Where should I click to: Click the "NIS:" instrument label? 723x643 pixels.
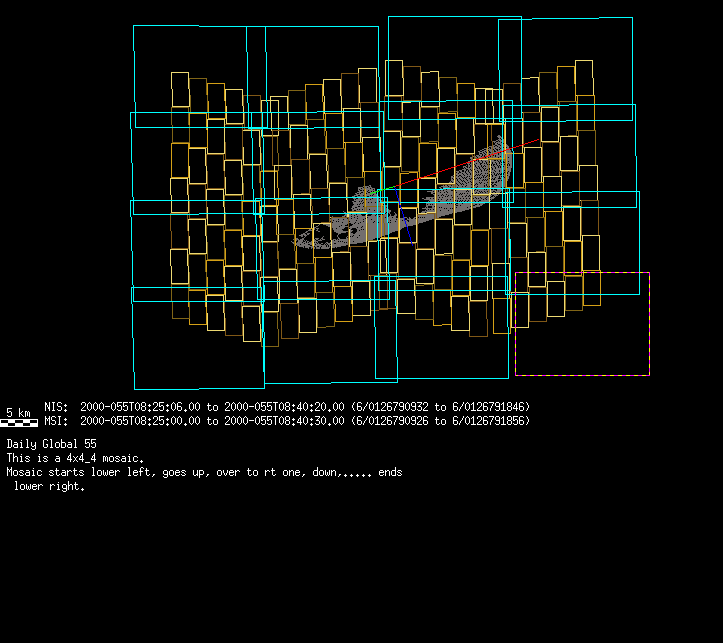pyautogui.click(x=56, y=407)
